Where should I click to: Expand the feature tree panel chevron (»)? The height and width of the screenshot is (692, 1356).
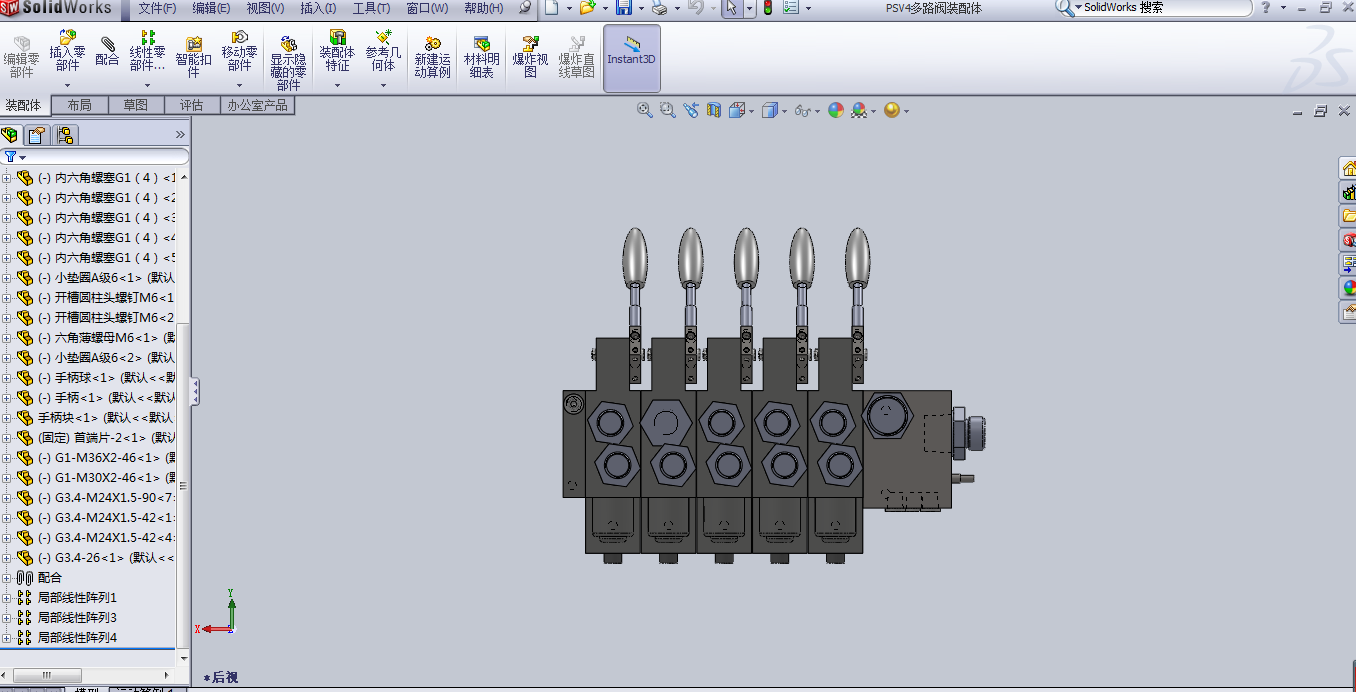coord(181,134)
